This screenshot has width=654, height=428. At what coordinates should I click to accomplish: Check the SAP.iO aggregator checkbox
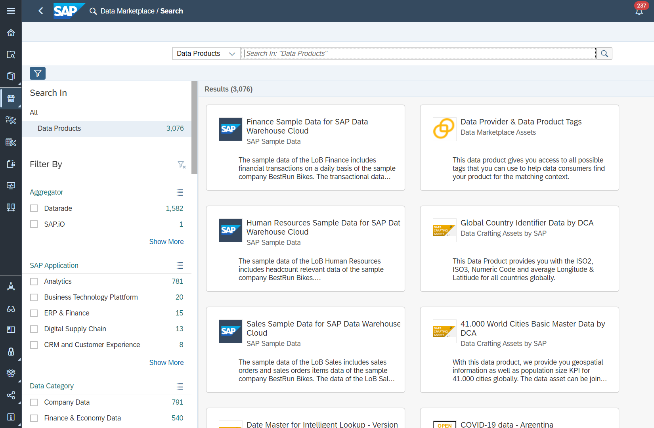(x=34, y=224)
